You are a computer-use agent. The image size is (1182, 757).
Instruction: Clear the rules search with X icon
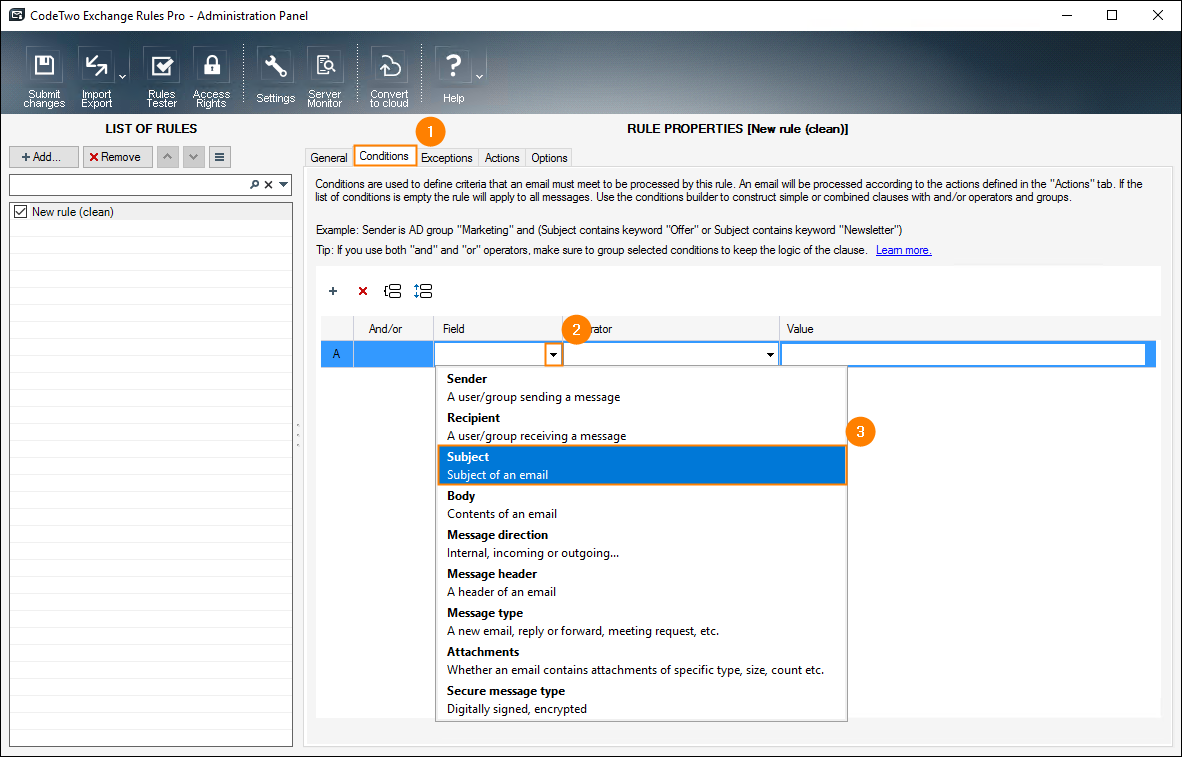pyautogui.click(x=268, y=185)
